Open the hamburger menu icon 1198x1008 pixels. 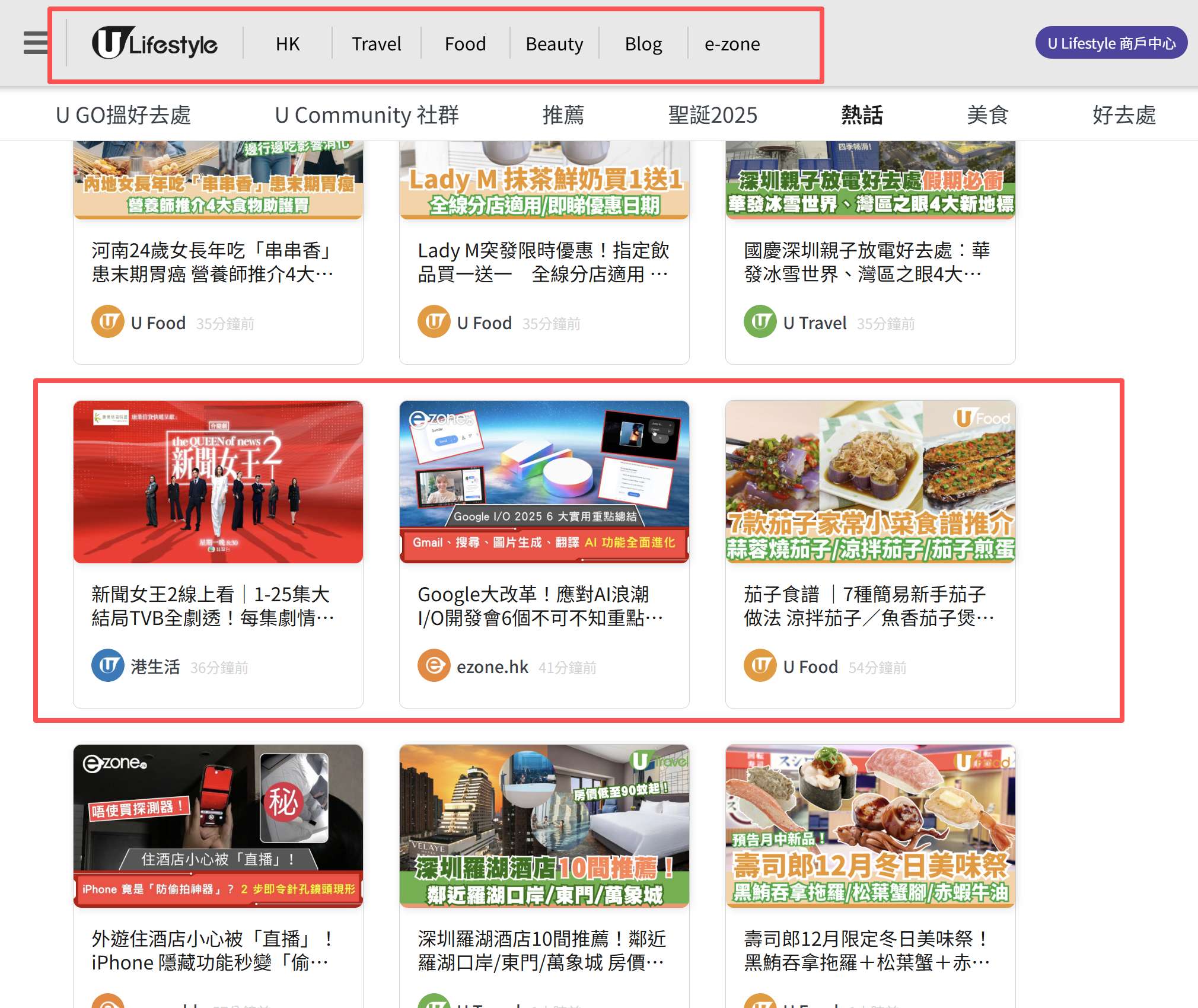(x=36, y=43)
